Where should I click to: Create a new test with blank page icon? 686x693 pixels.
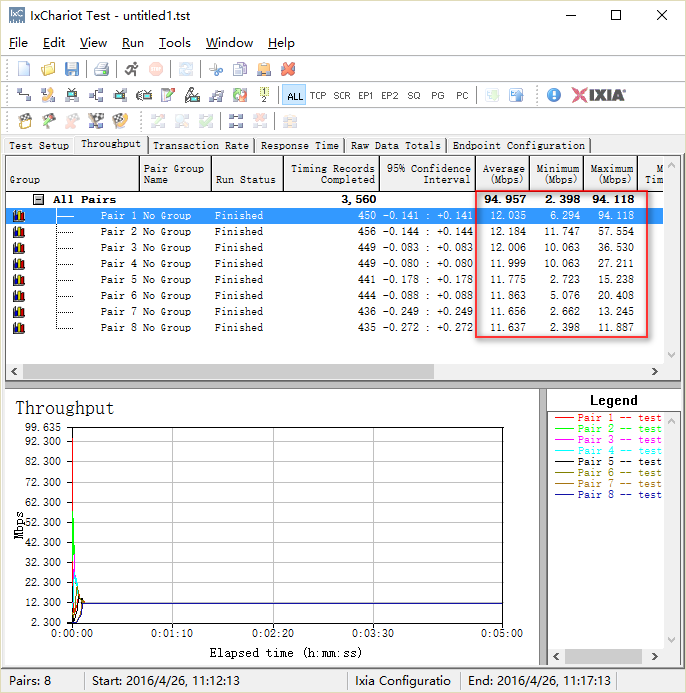point(24,69)
